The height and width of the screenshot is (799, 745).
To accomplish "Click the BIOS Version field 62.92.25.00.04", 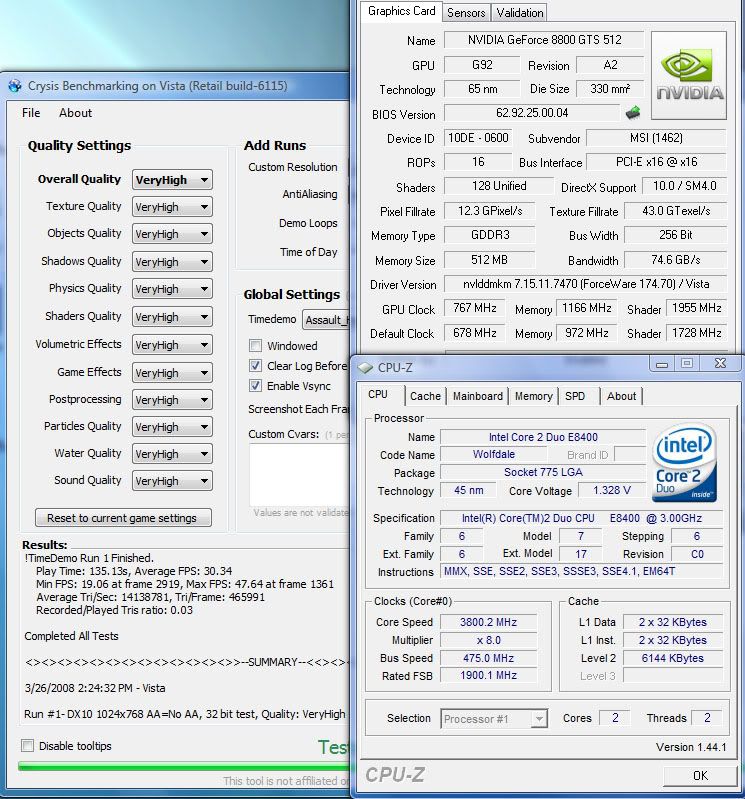I will click(x=532, y=113).
